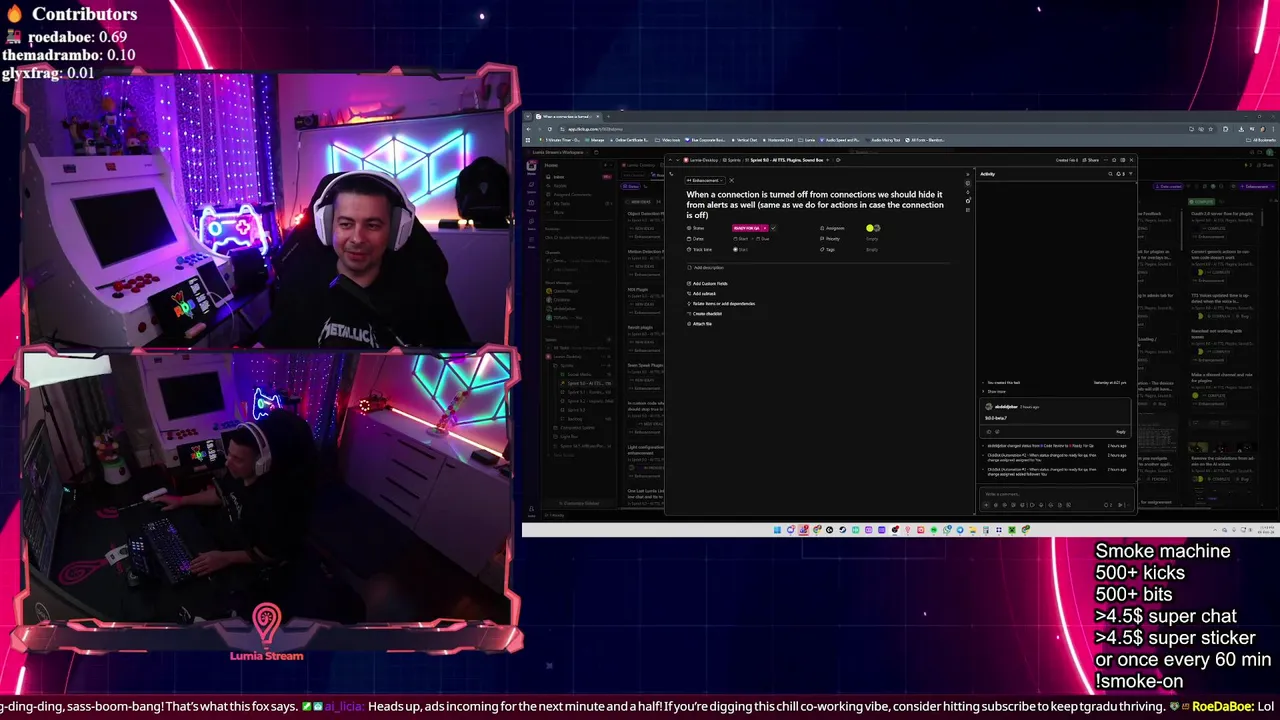Screen dimensions: 1280x720
Task: Click the Date created sort chip
Action: coord(1169,186)
